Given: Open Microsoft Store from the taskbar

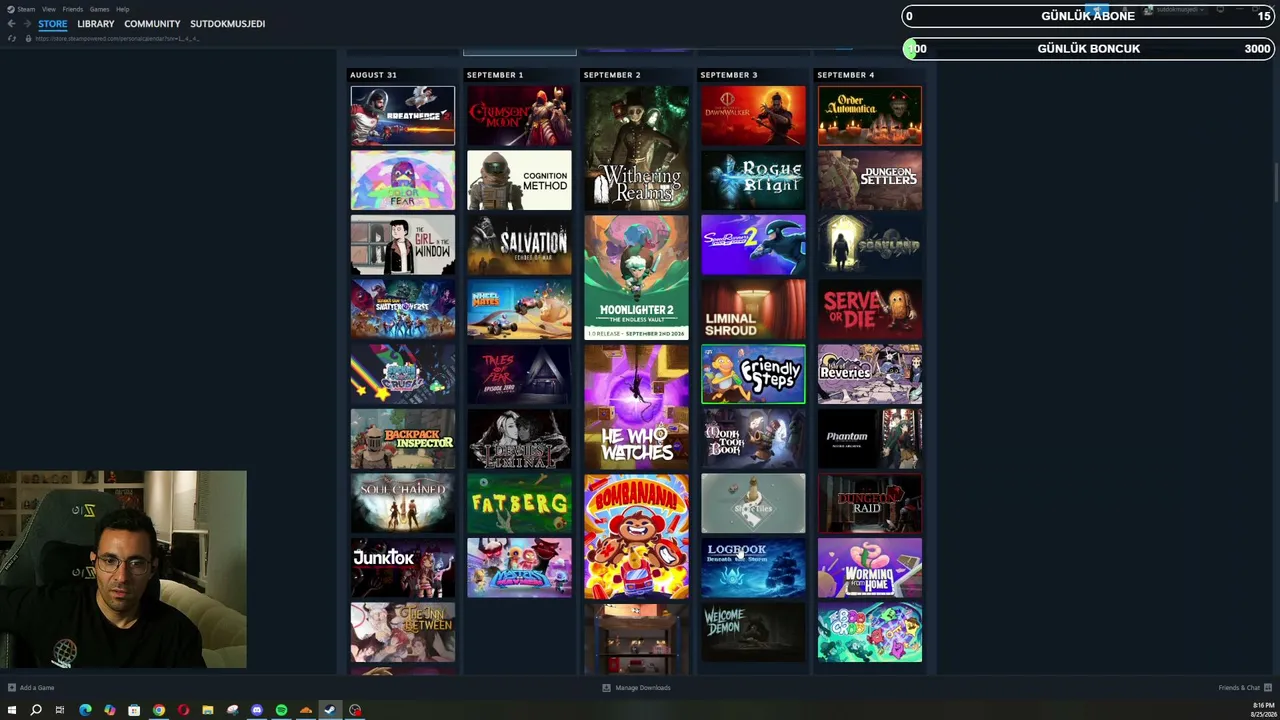Looking at the screenshot, I should 134,710.
